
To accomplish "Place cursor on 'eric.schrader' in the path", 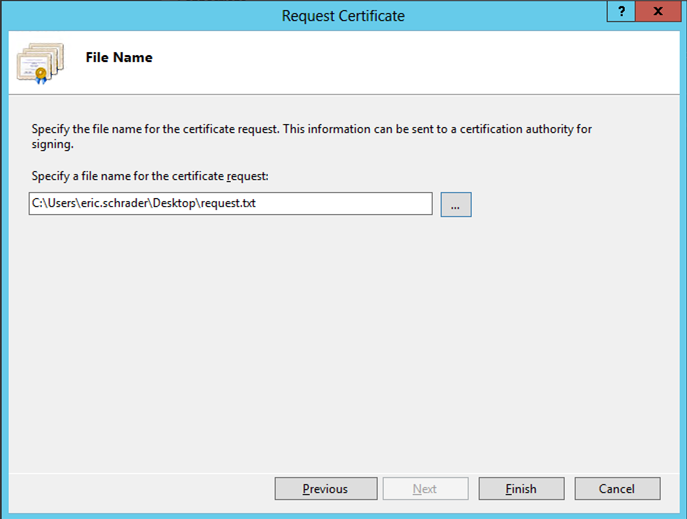I will click(x=115, y=203).
